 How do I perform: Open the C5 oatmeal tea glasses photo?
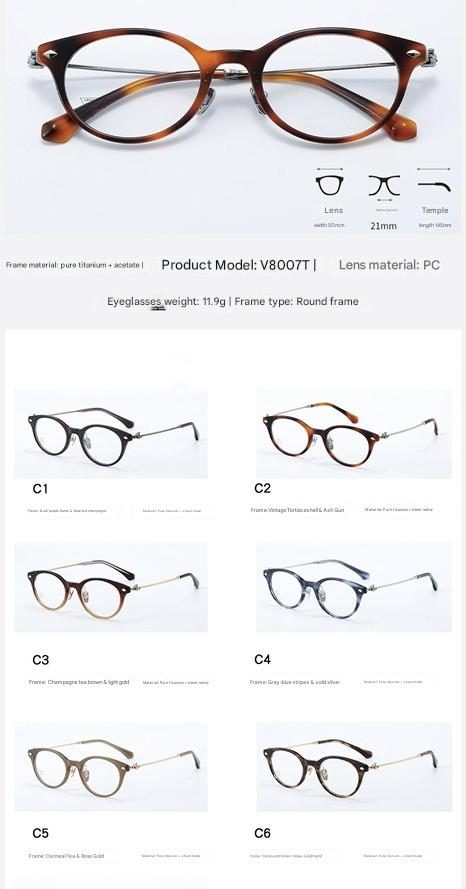(x=111, y=766)
